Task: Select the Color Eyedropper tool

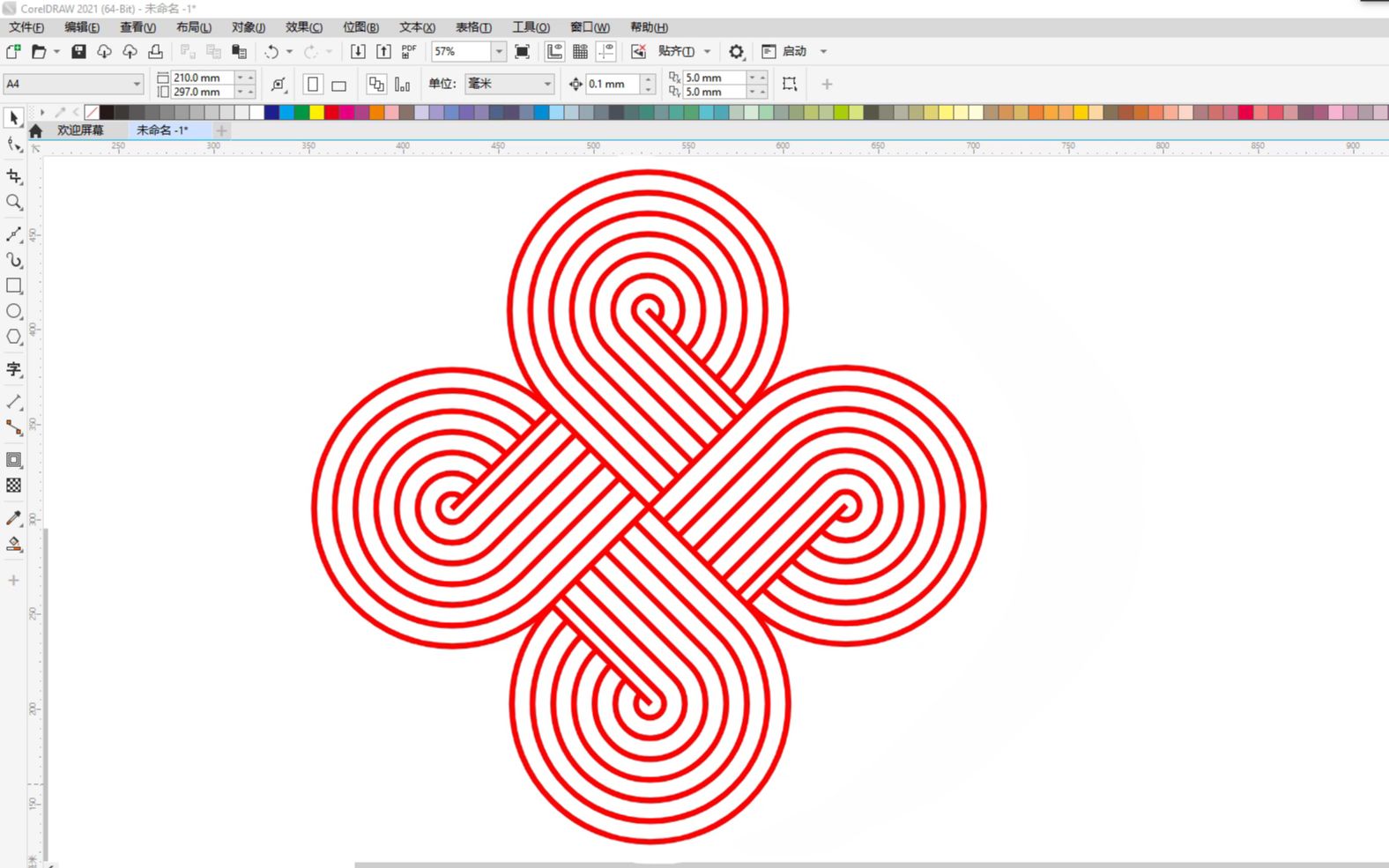Action: [13, 518]
